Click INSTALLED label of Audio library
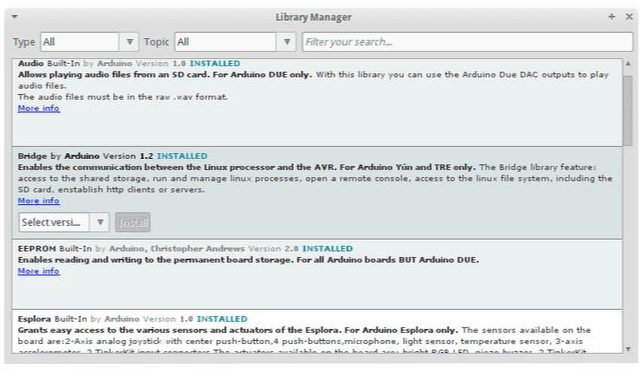The image size is (644, 369). coord(215,63)
